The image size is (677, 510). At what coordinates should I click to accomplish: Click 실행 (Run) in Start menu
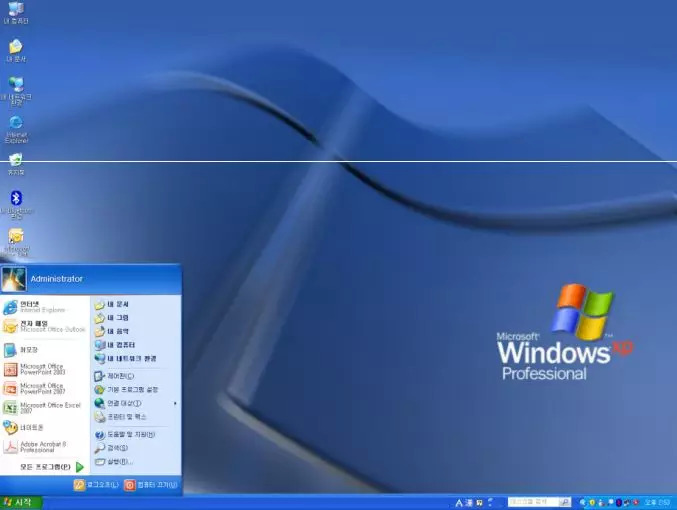click(x=118, y=461)
